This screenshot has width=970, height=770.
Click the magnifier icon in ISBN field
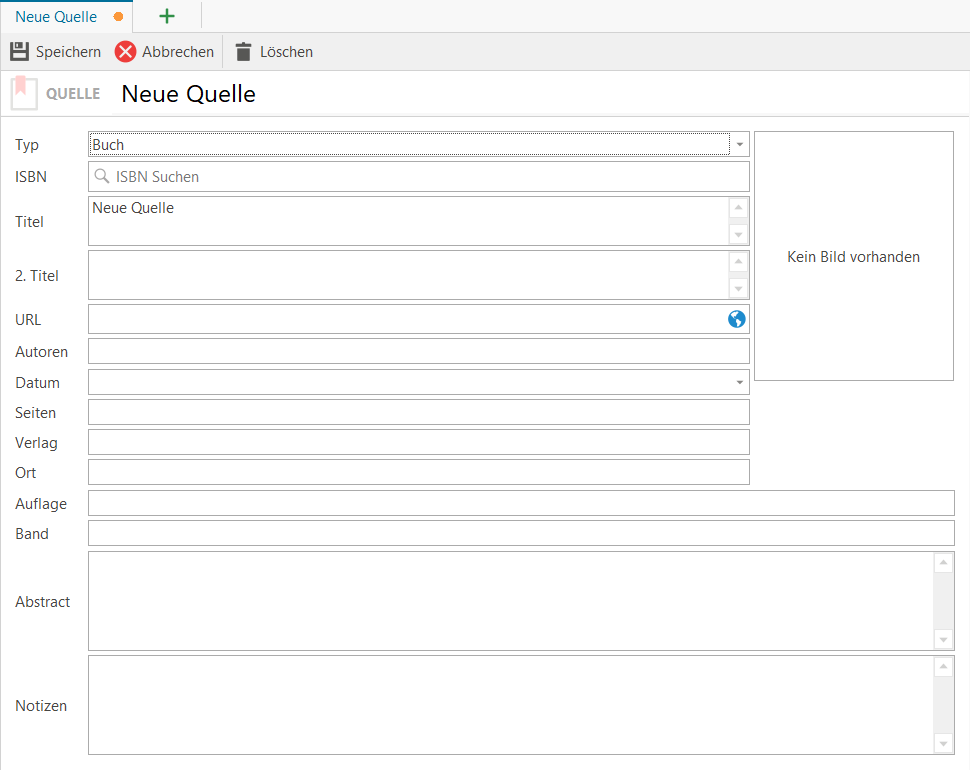point(102,176)
